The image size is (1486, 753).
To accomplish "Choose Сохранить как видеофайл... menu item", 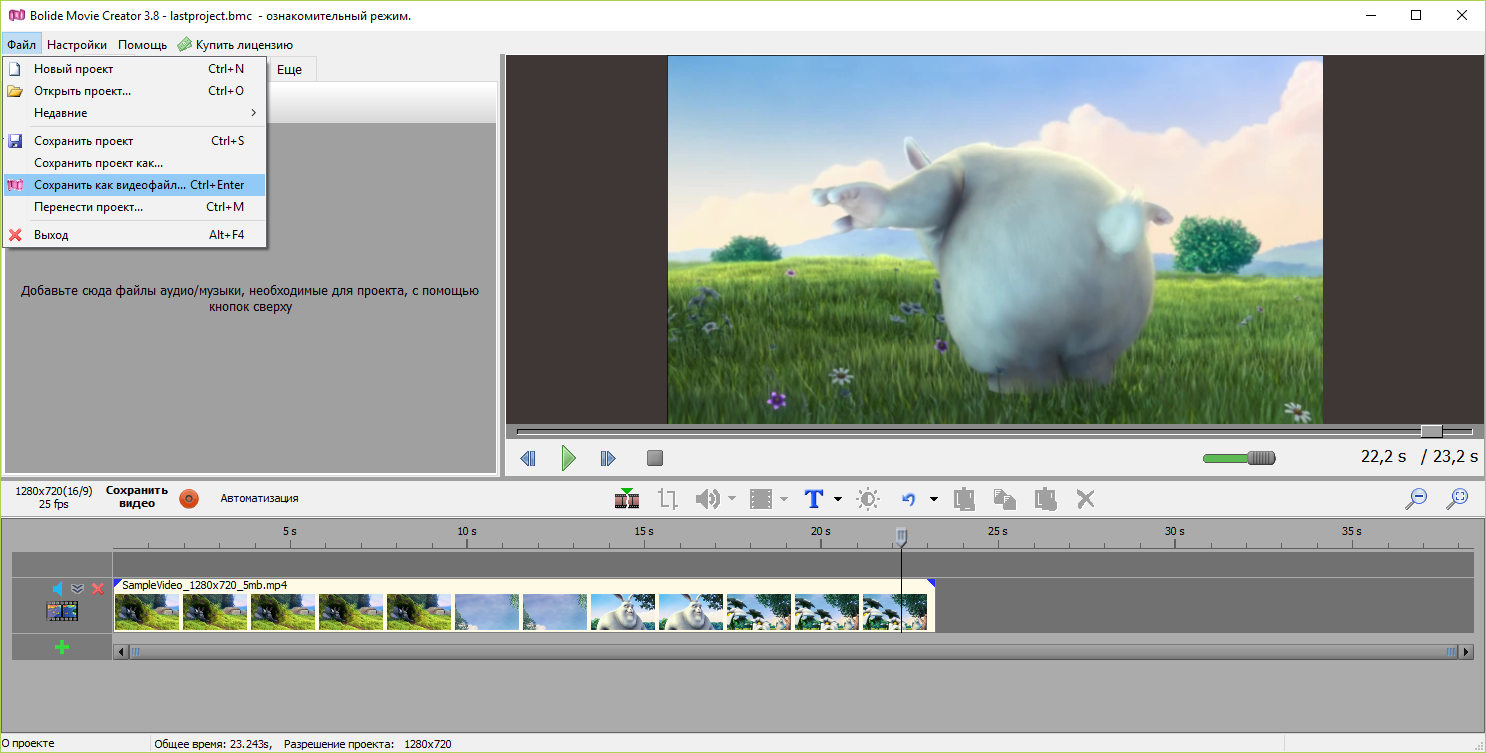I will click(x=134, y=185).
